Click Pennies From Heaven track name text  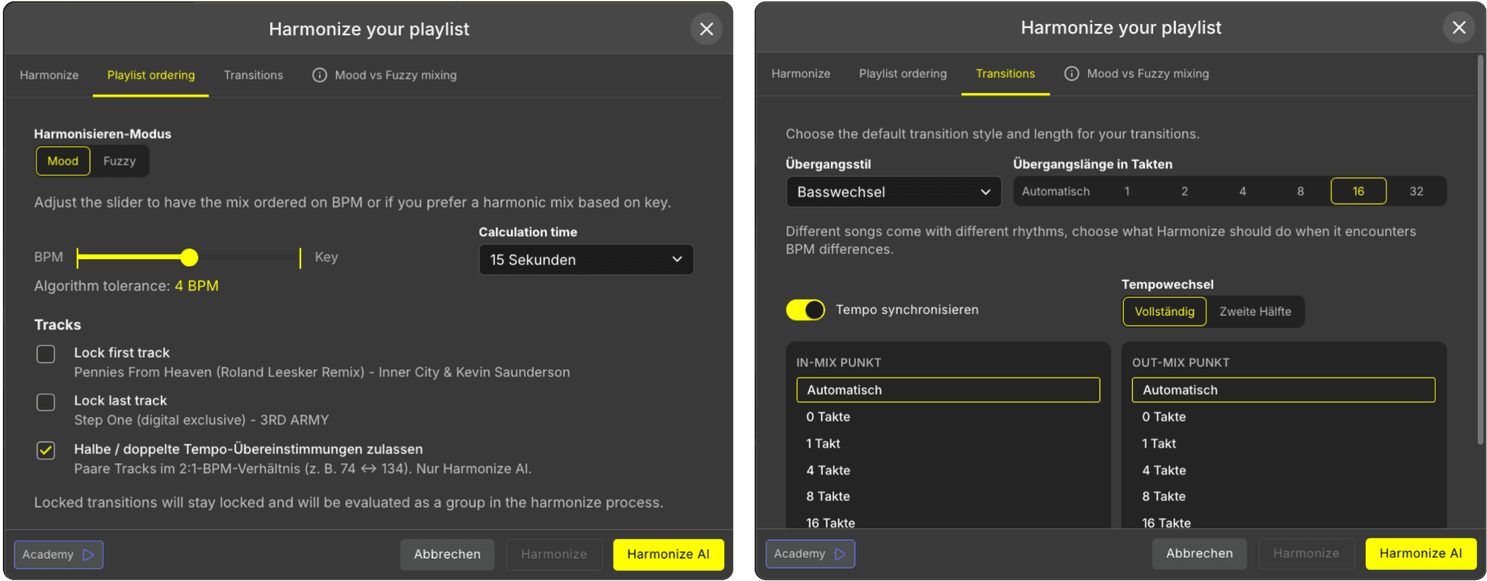tap(322, 373)
